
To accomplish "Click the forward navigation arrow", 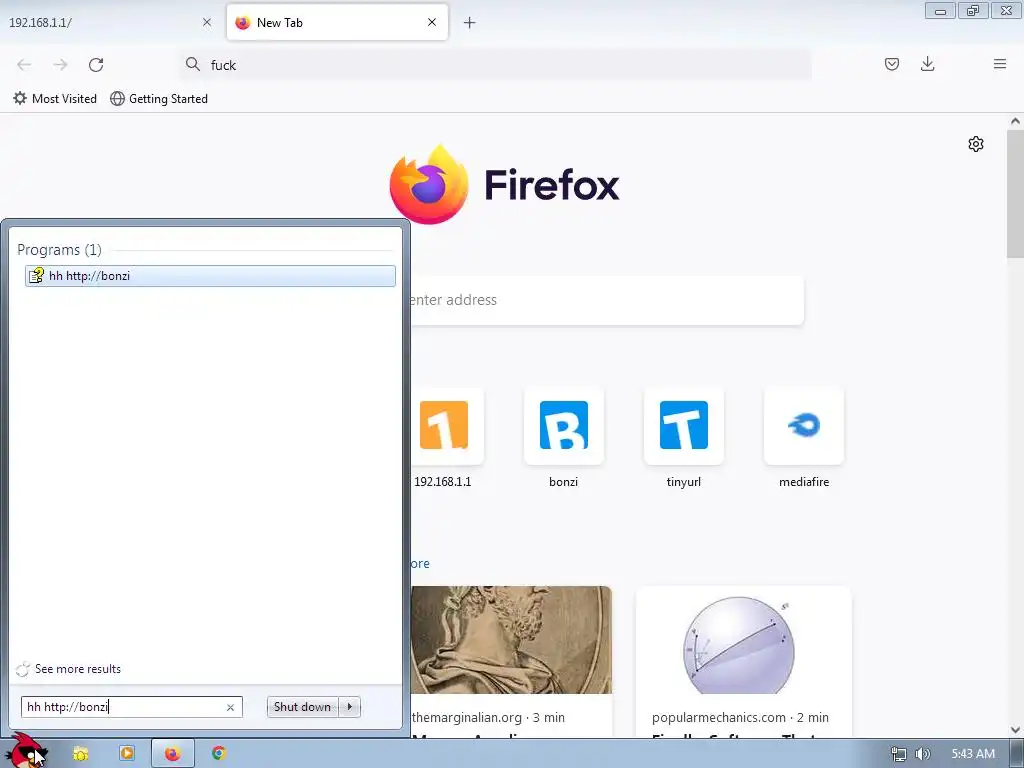I will 60,65.
